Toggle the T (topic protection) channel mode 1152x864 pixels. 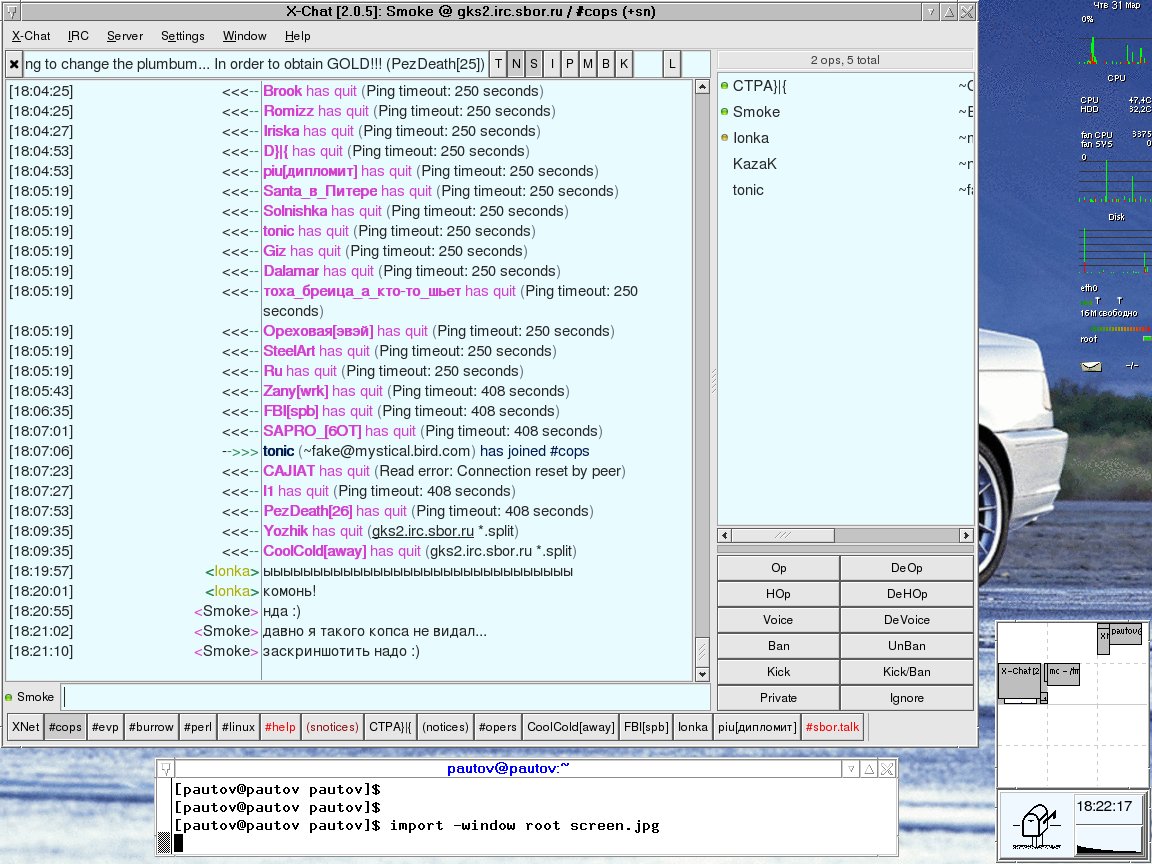499,64
